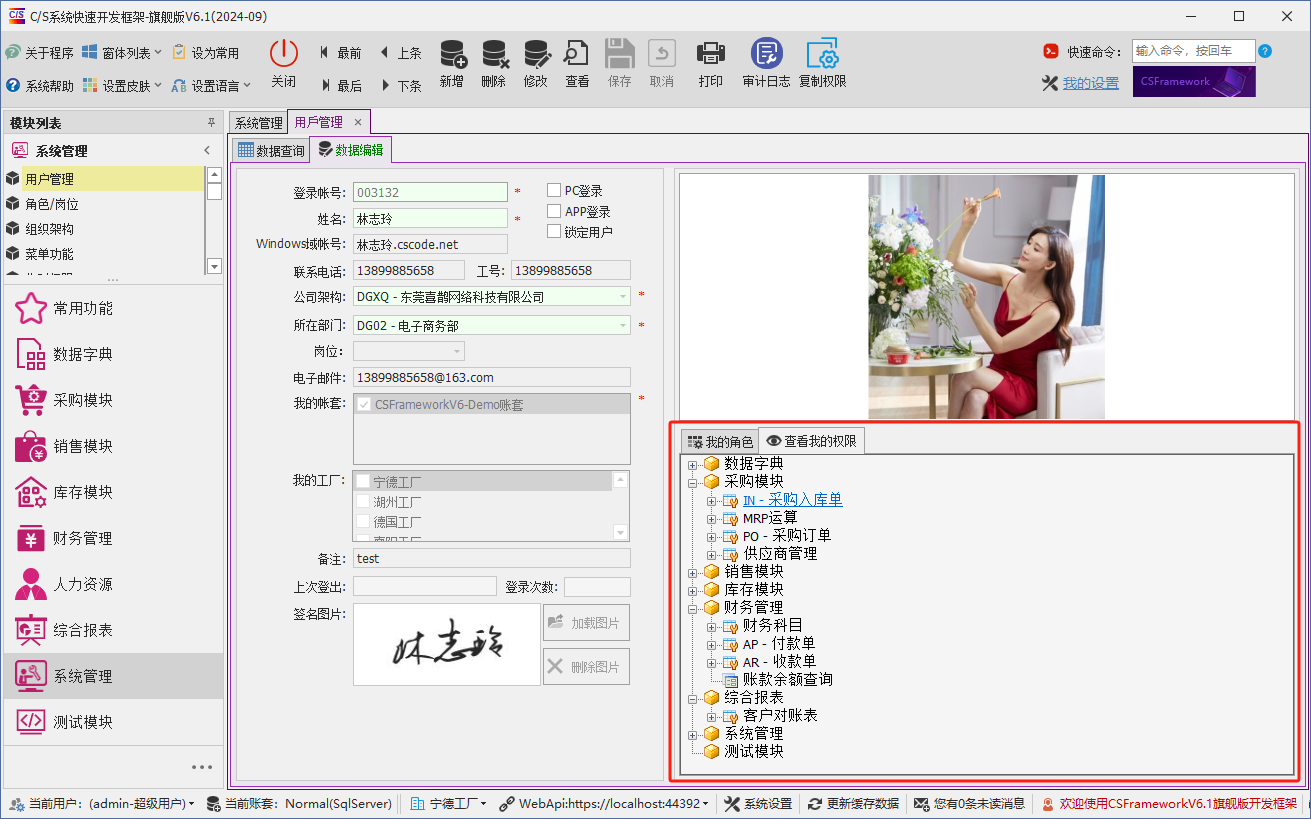
Task: Click 更新缓存数据 in status bar
Action: [853, 803]
